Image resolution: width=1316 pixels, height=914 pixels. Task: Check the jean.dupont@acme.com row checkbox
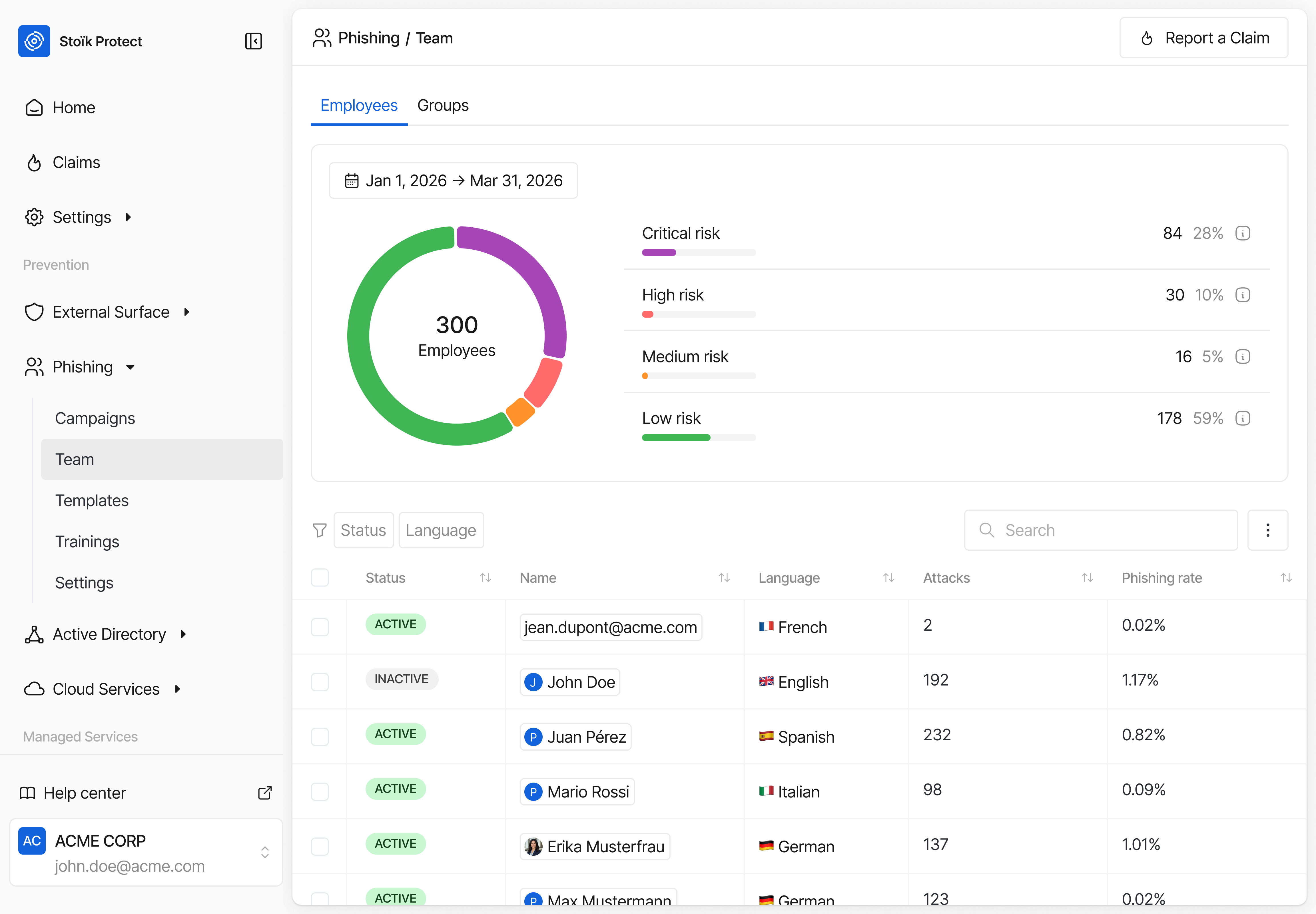320,627
